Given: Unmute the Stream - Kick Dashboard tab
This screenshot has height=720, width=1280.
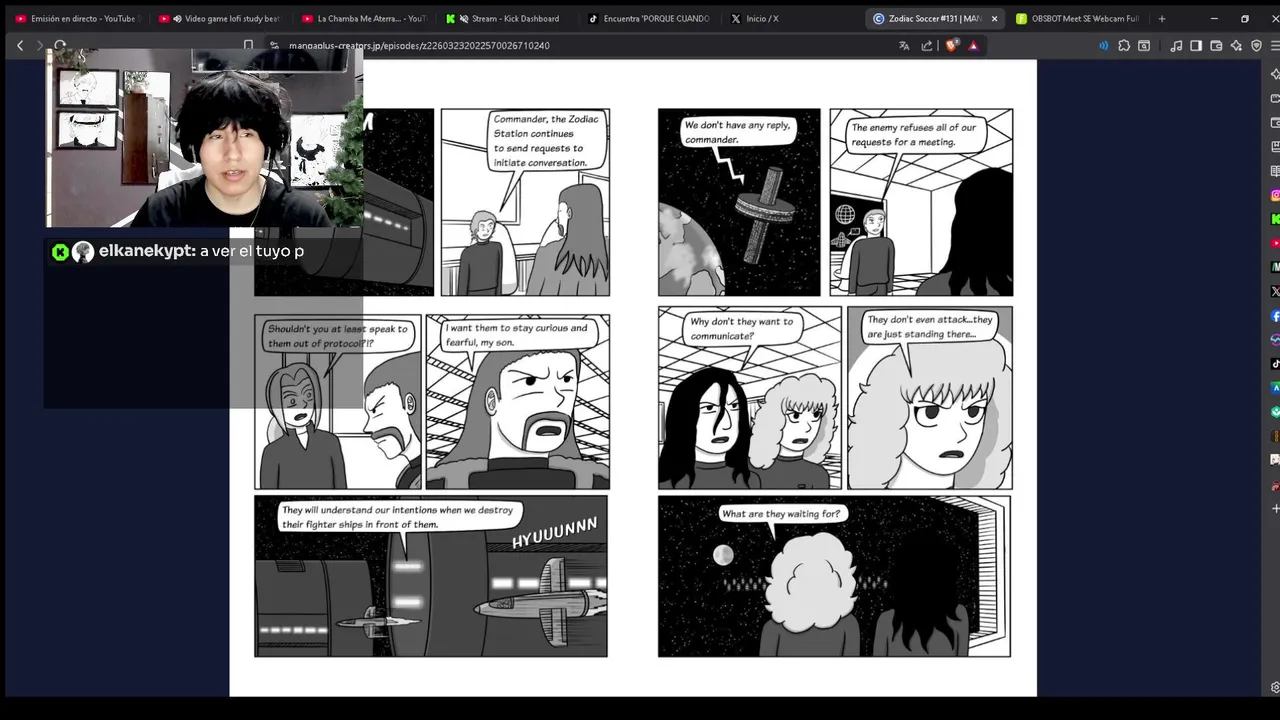Looking at the screenshot, I should tap(464, 18).
